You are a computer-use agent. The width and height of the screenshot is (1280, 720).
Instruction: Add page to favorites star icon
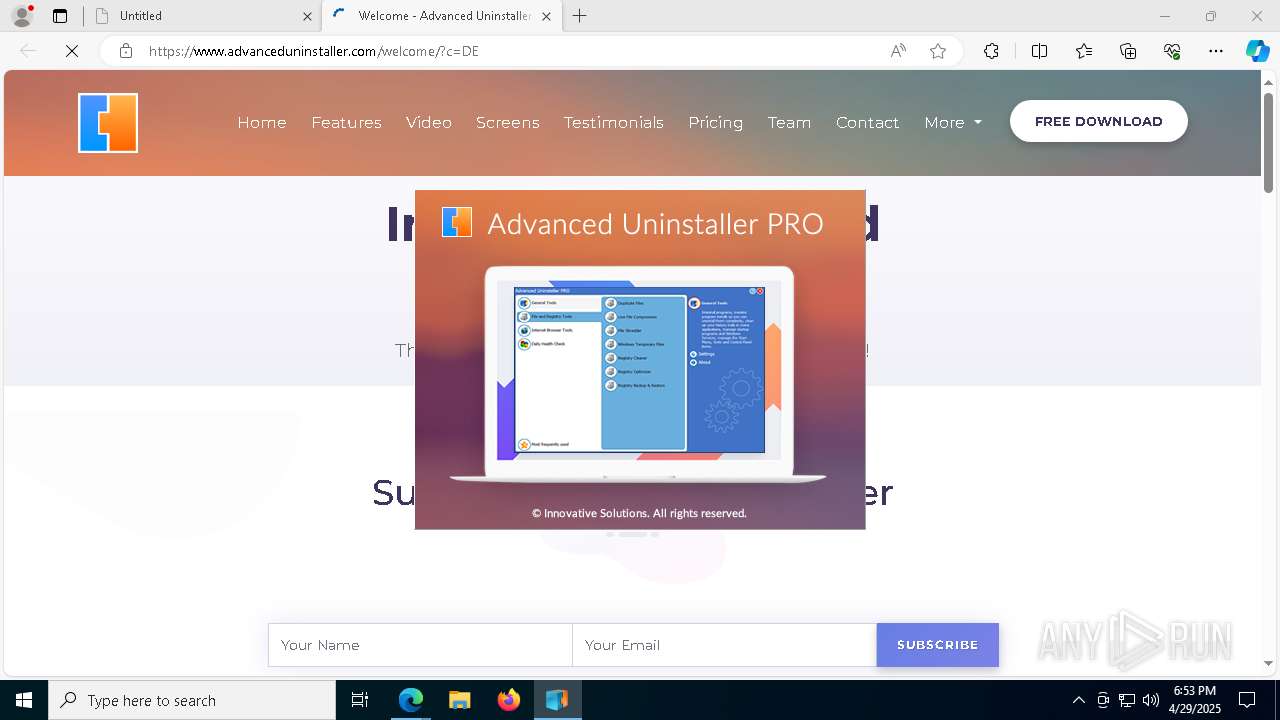coord(938,51)
